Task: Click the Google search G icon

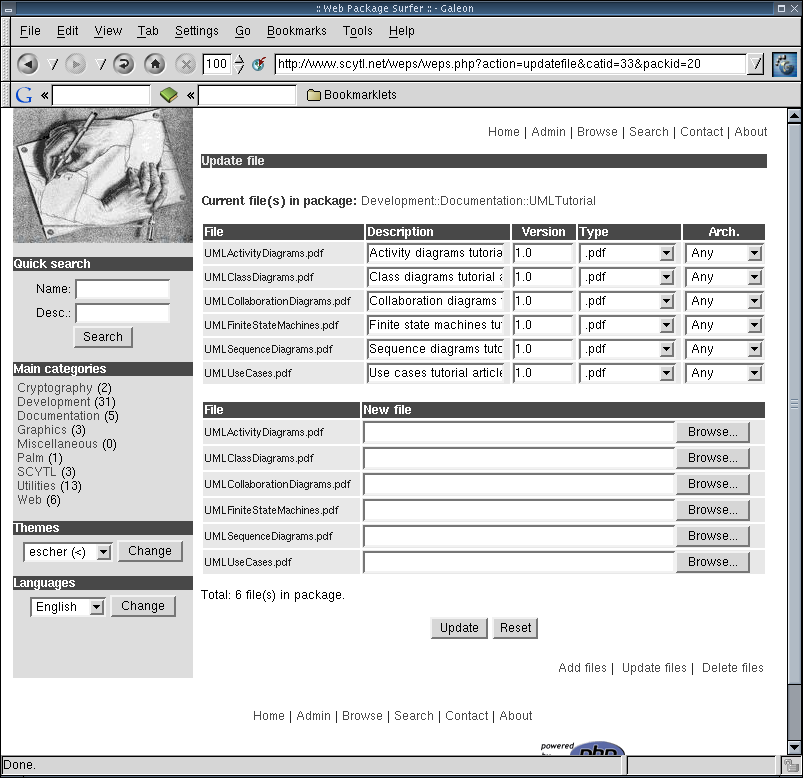Action: click(x=24, y=95)
